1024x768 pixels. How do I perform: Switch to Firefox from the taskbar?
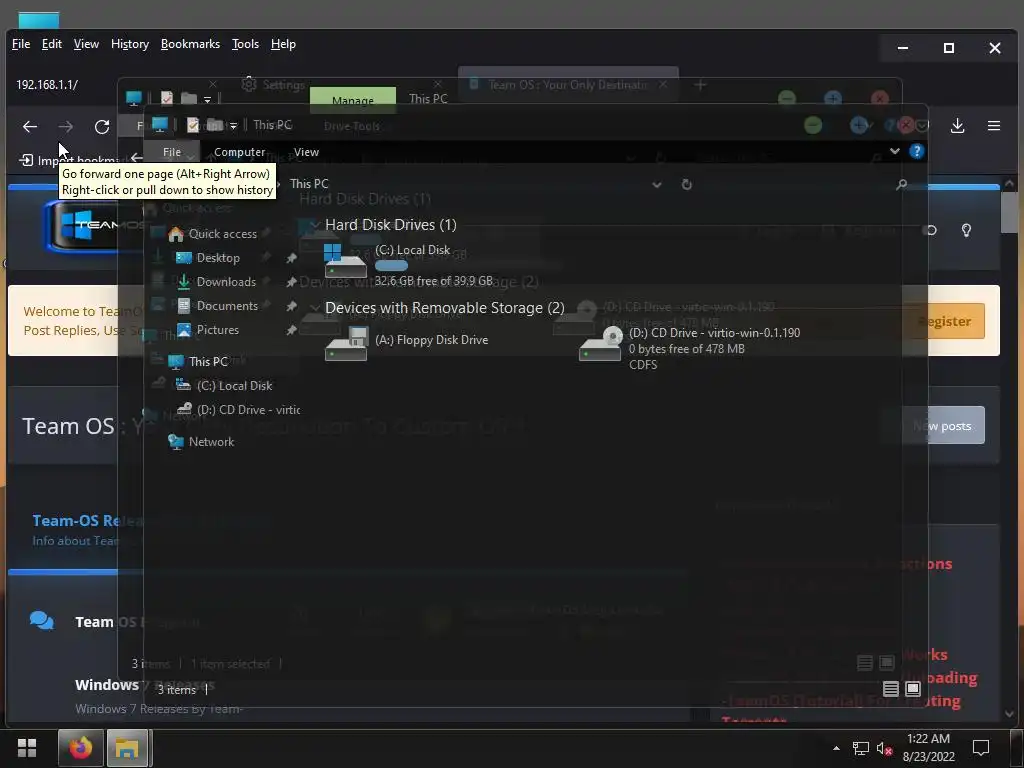point(81,748)
